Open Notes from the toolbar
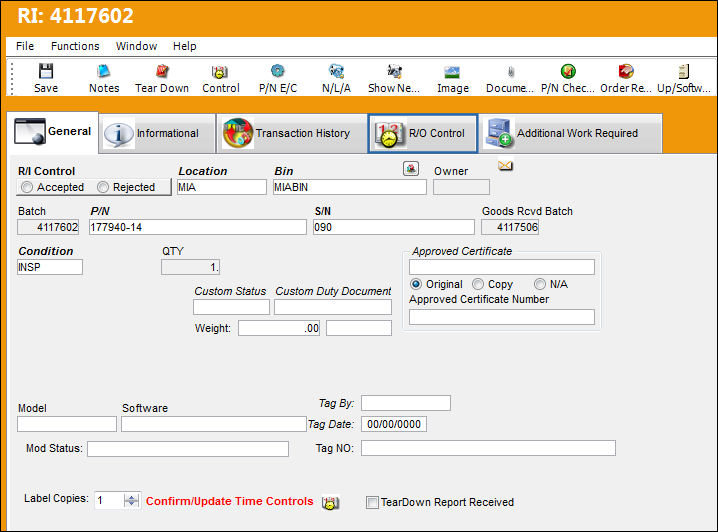718x532 pixels. click(104, 71)
